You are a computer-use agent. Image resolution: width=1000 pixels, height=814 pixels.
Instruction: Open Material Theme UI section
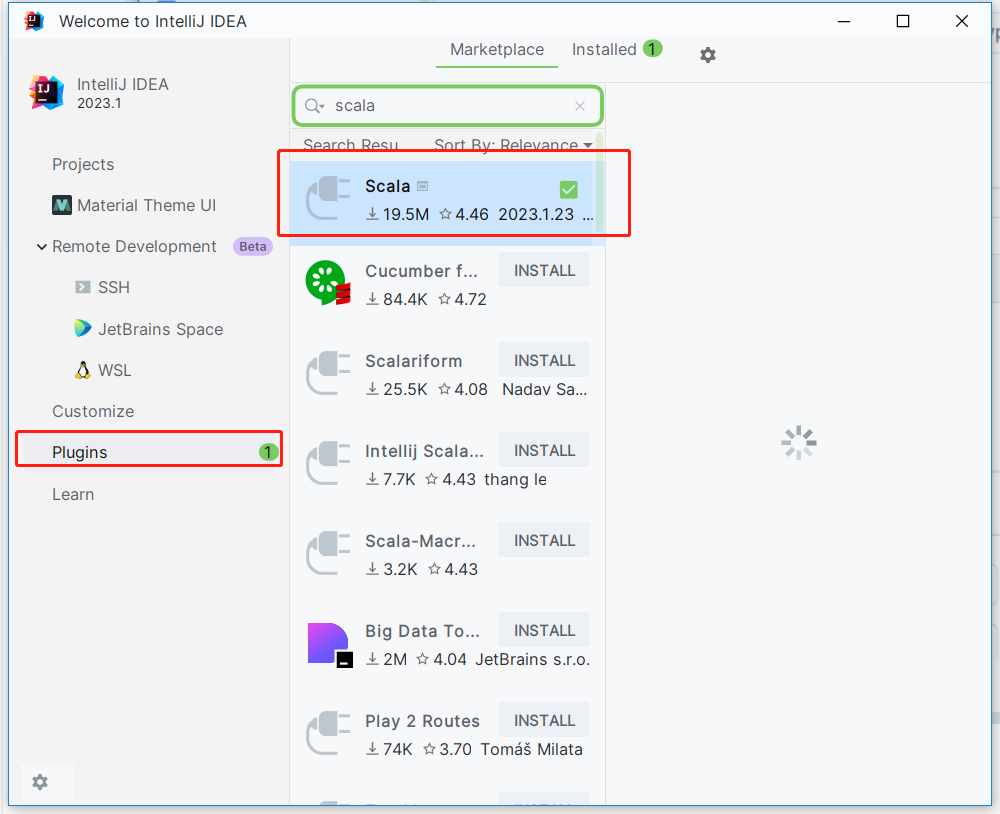134,205
